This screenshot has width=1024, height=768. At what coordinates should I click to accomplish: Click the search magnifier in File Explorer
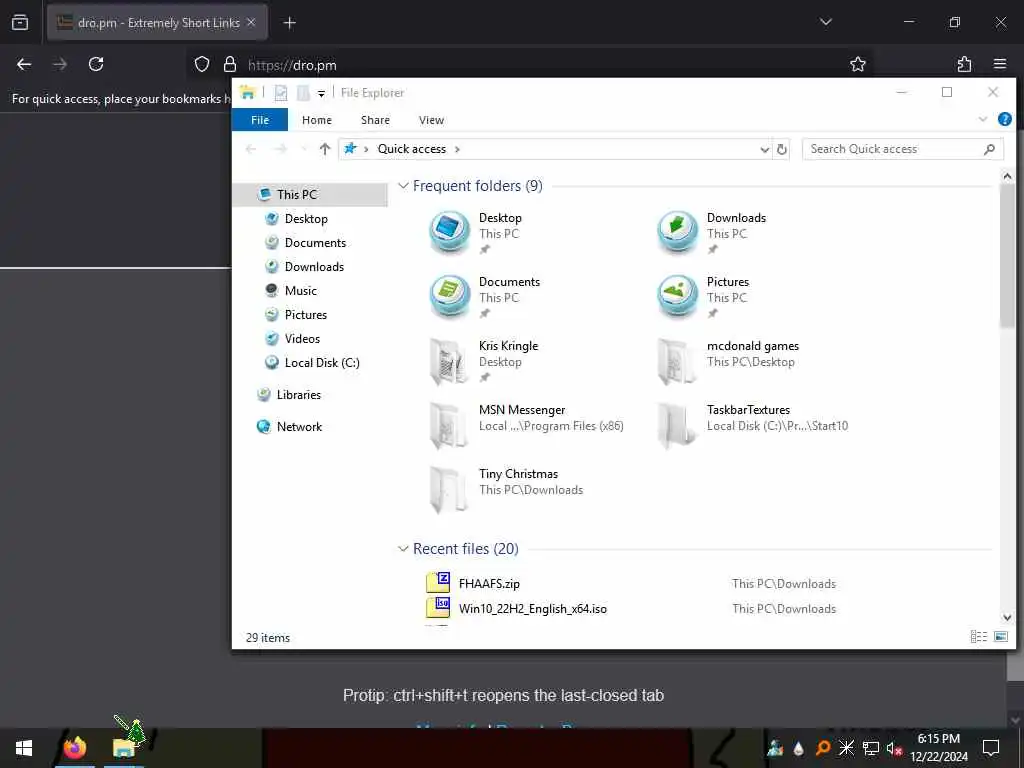989,150
